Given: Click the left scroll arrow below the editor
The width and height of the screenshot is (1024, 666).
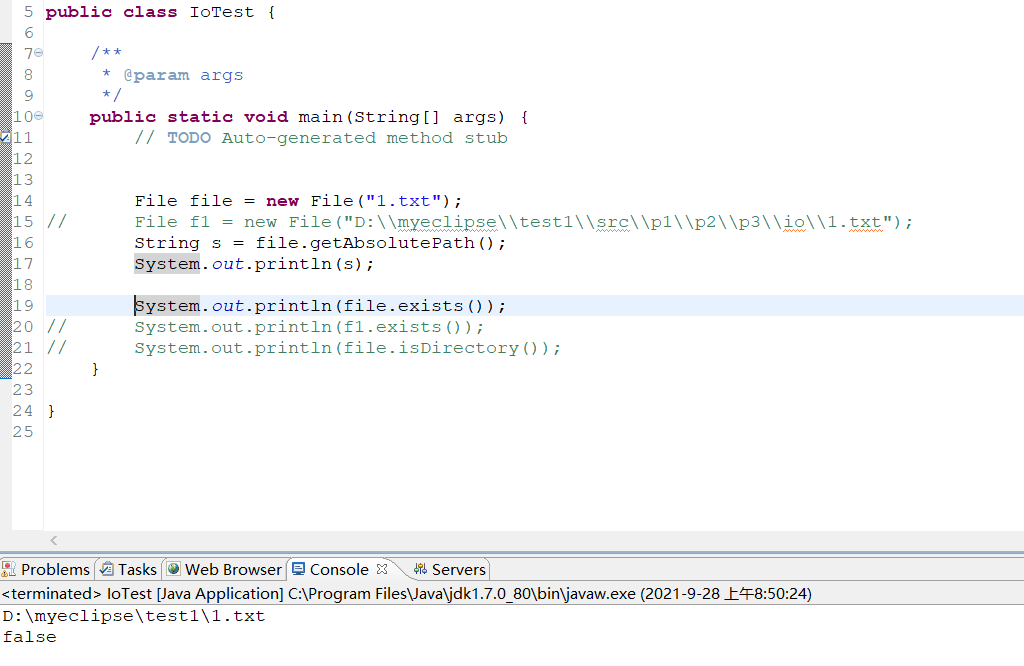Looking at the screenshot, I should [x=54, y=540].
